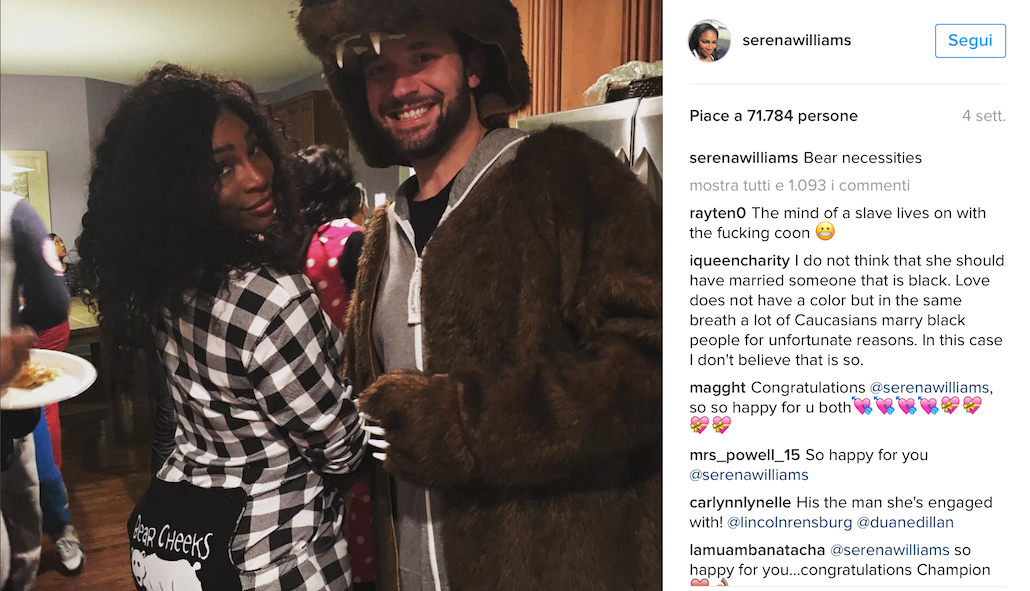The height and width of the screenshot is (591, 1030).
Task: Open the mrs_powell_15 commenter profile
Action: [x=744, y=455]
